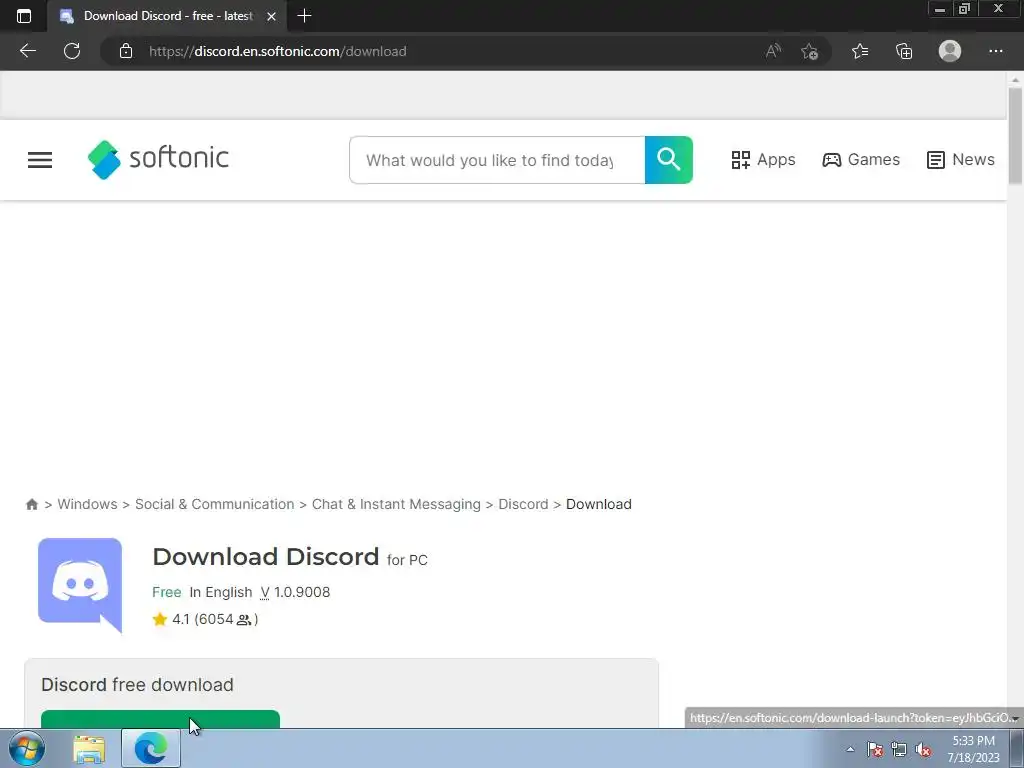The height and width of the screenshot is (768, 1024).
Task: View site information lock icon
Action: click(x=126, y=51)
